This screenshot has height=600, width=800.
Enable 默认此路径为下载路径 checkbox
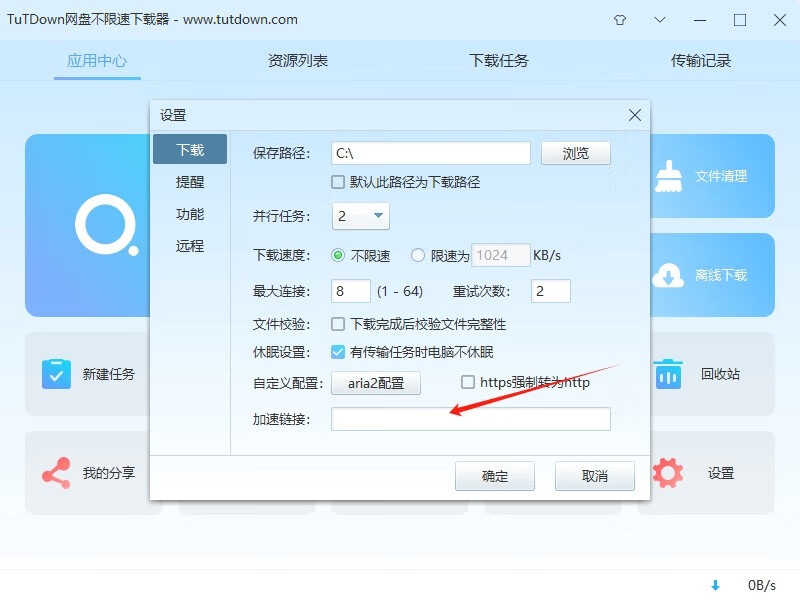(x=338, y=182)
